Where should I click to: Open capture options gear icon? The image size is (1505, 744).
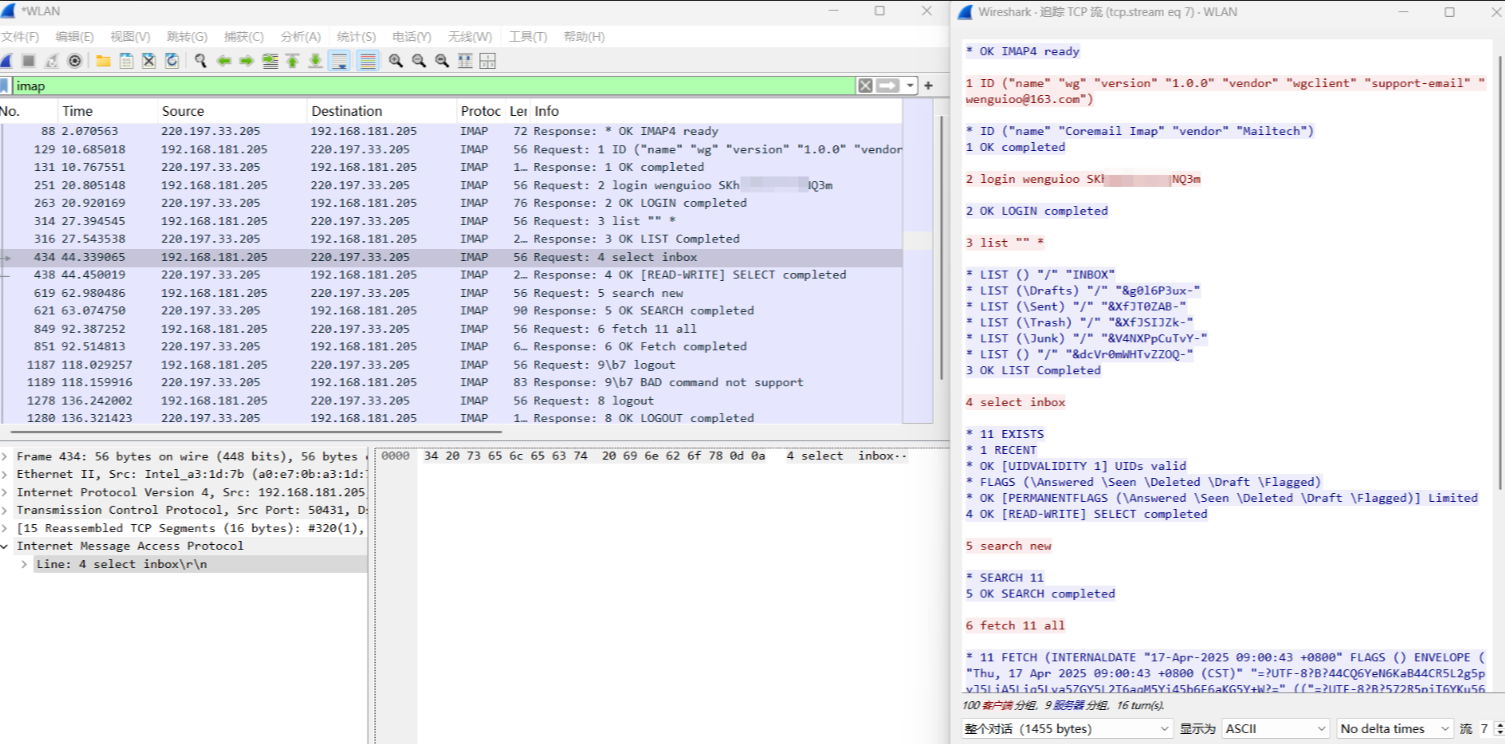(x=74, y=61)
